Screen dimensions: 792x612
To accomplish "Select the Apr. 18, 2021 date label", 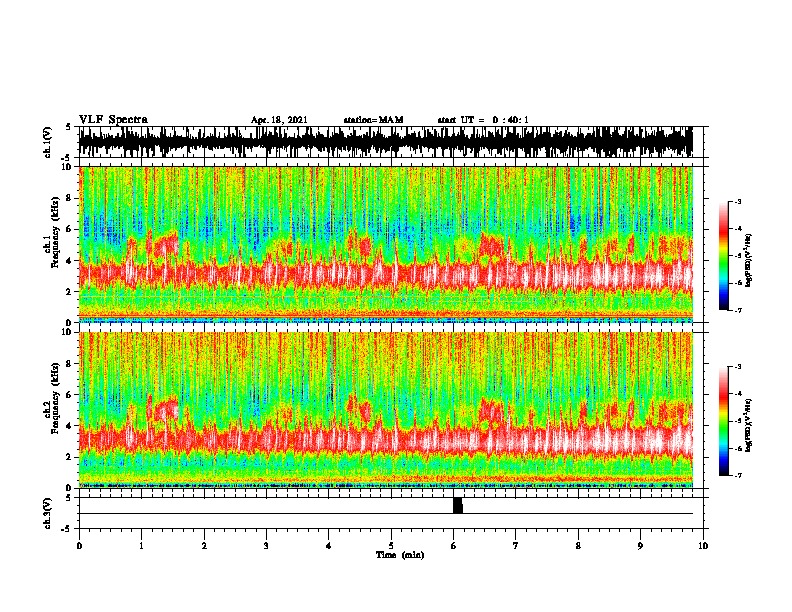I will (279, 120).
